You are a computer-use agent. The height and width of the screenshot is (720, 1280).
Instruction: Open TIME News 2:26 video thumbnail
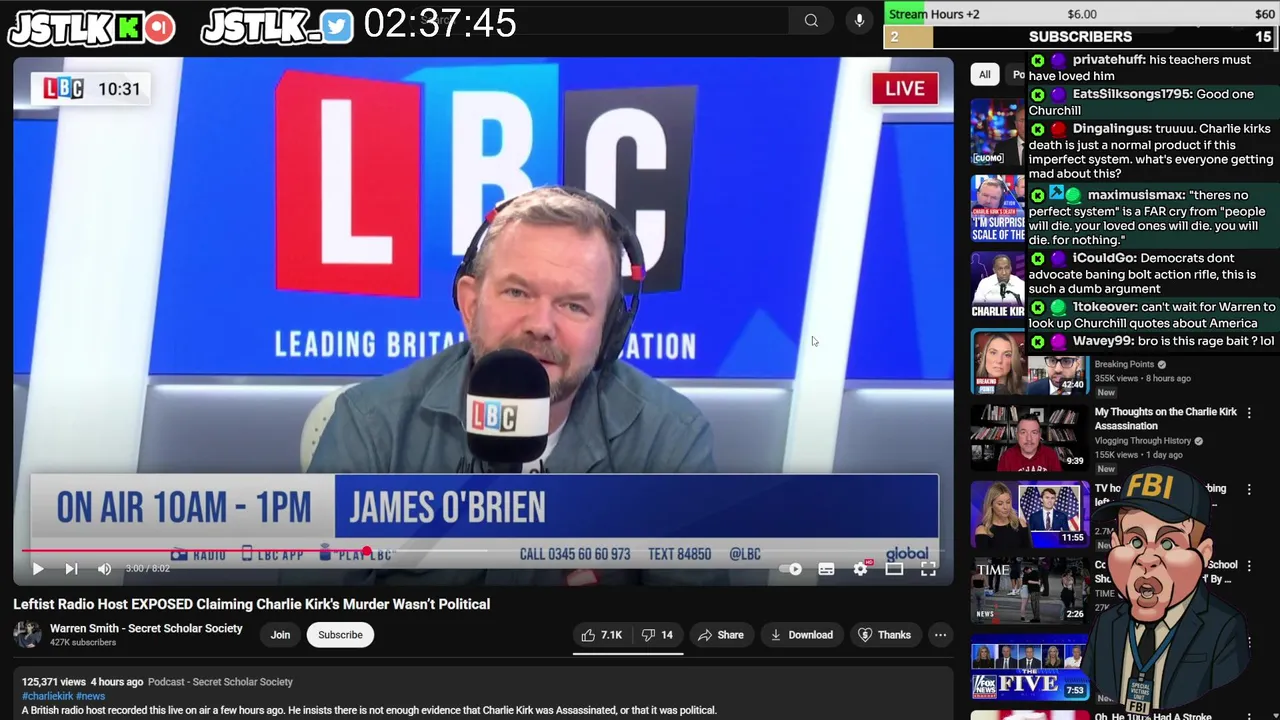point(1029,590)
